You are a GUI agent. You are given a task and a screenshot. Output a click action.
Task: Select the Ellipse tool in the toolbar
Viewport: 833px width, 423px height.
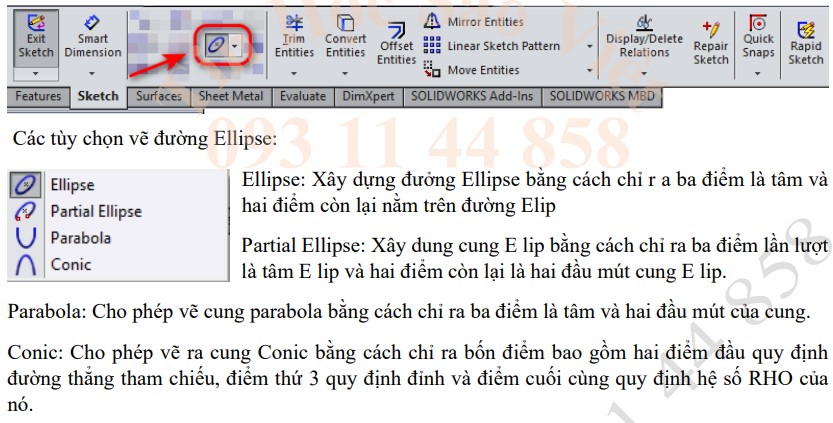click(x=216, y=46)
